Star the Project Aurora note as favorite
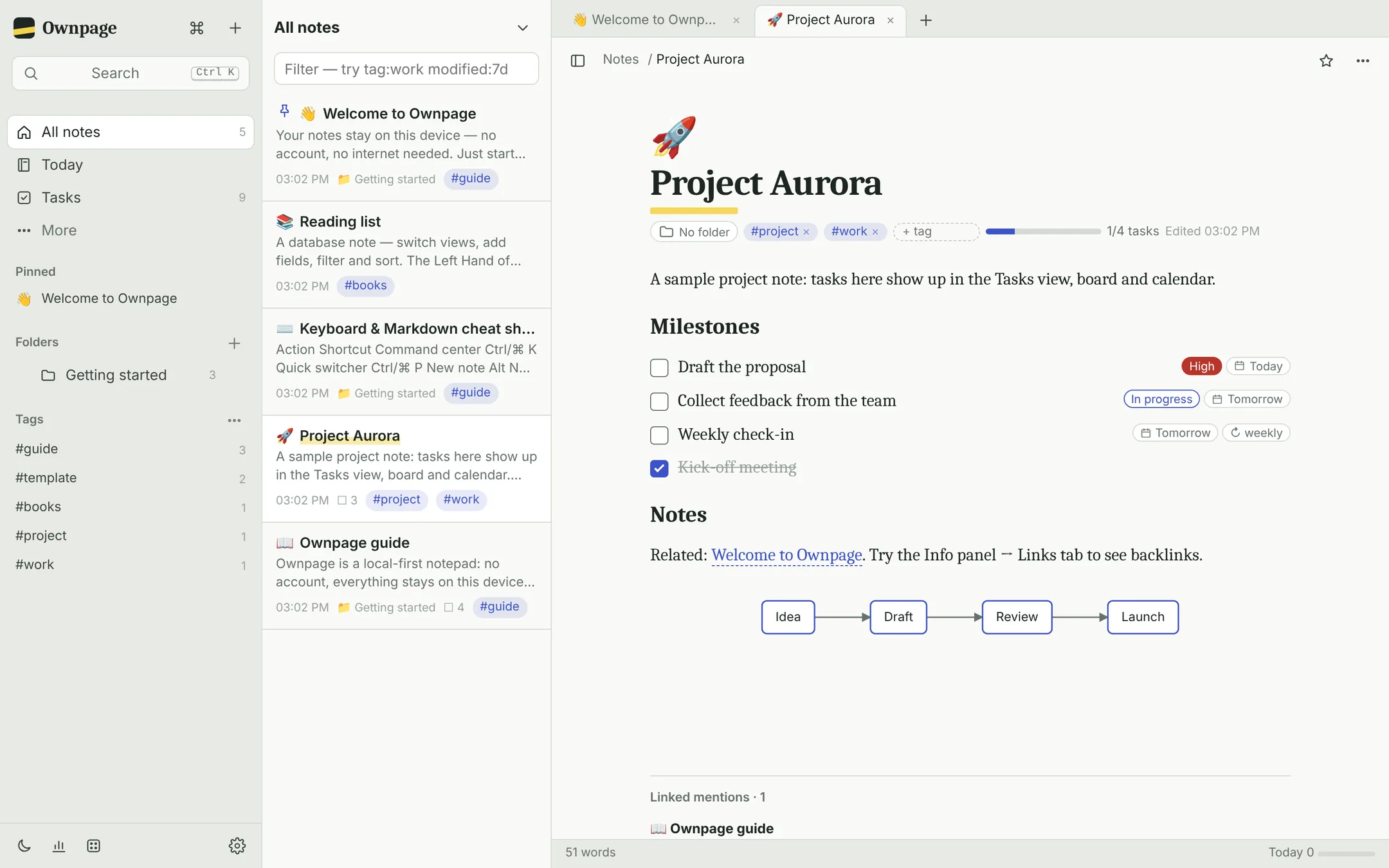1389x868 pixels. click(1326, 60)
